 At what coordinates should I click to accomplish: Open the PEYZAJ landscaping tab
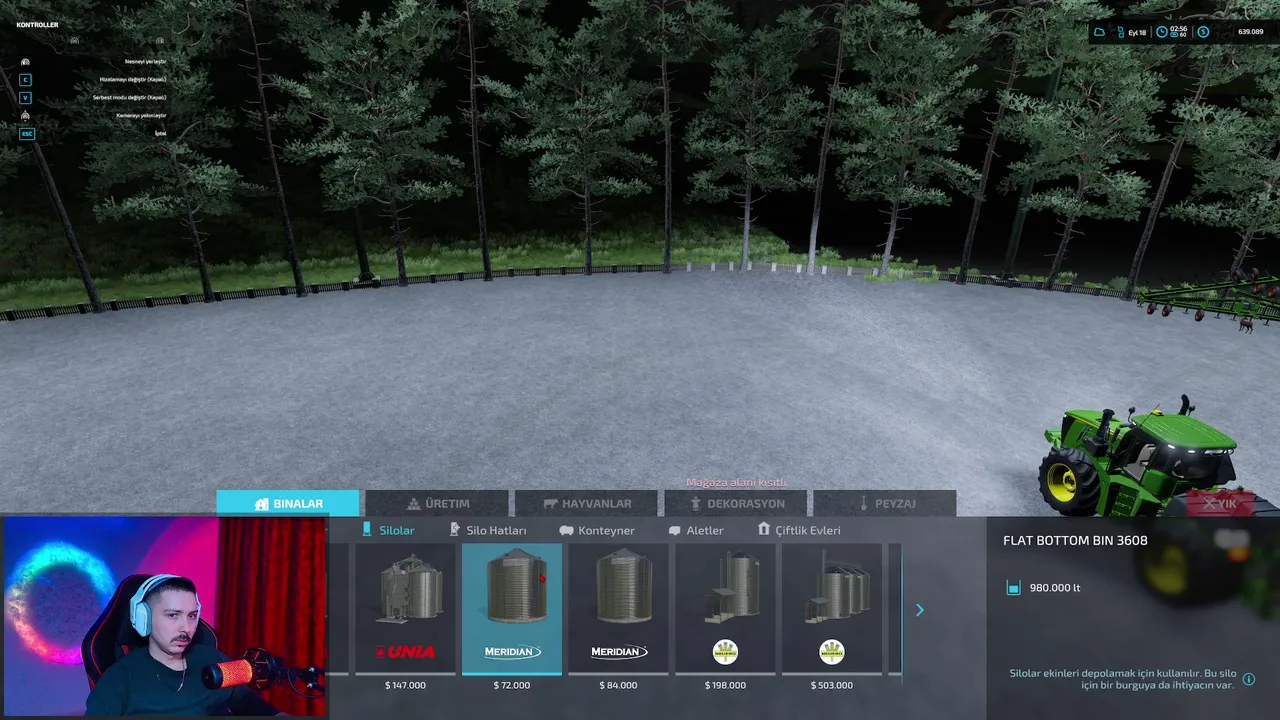[885, 503]
